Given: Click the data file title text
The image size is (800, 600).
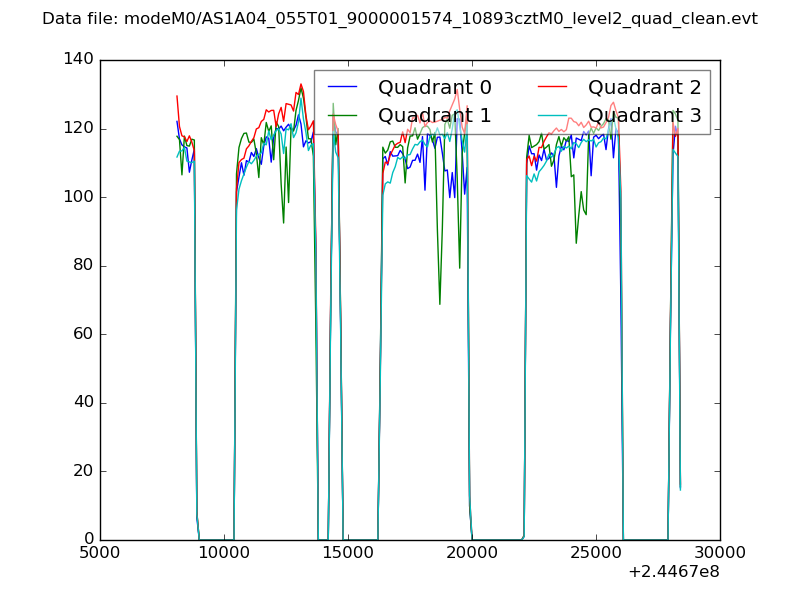Looking at the screenshot, I should click(400, 19).
